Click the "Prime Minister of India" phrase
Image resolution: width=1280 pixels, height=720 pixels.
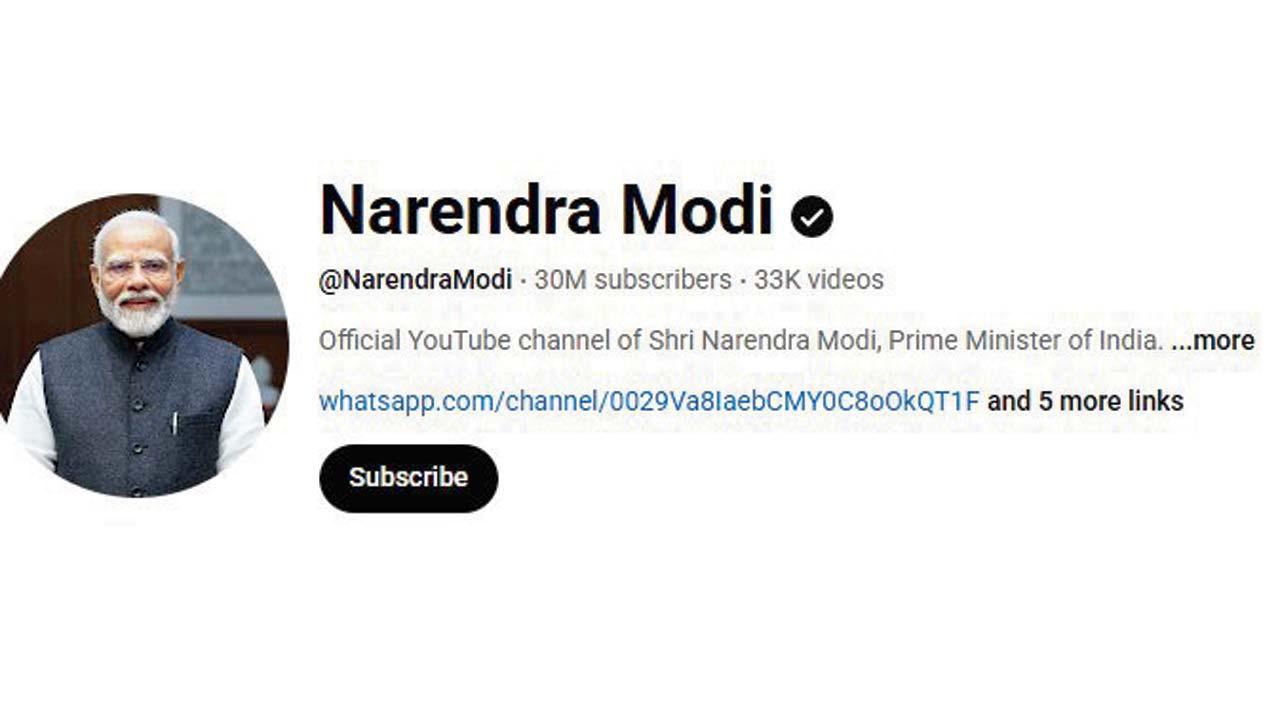click(x=1026, y=341)
